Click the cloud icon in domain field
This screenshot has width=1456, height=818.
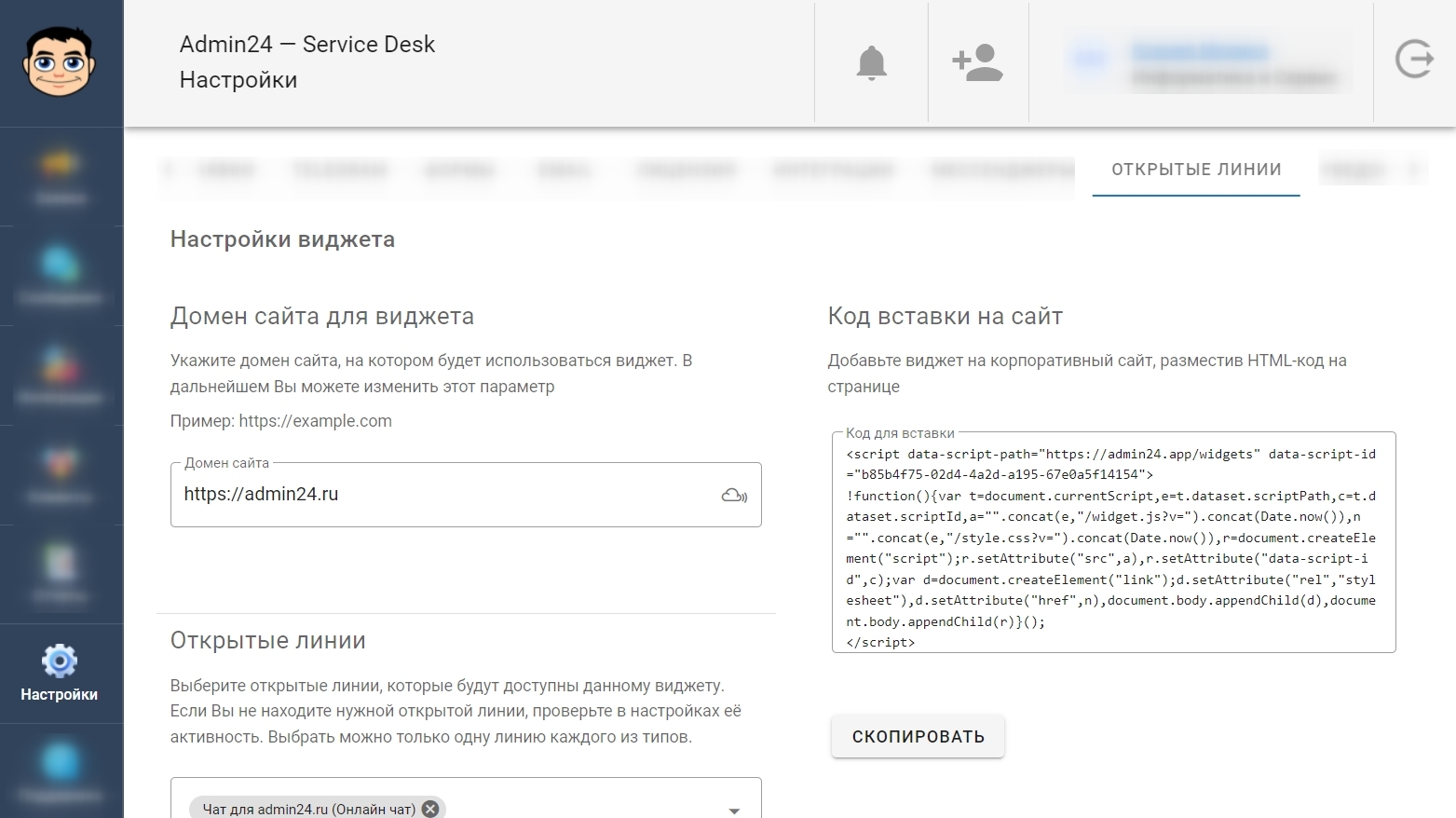734,496
